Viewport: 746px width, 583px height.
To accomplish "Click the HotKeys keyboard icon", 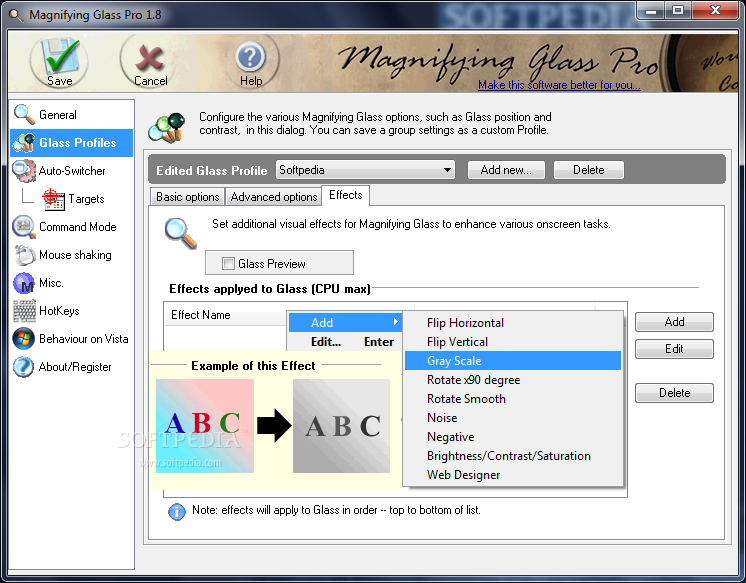I will (24, 311).
